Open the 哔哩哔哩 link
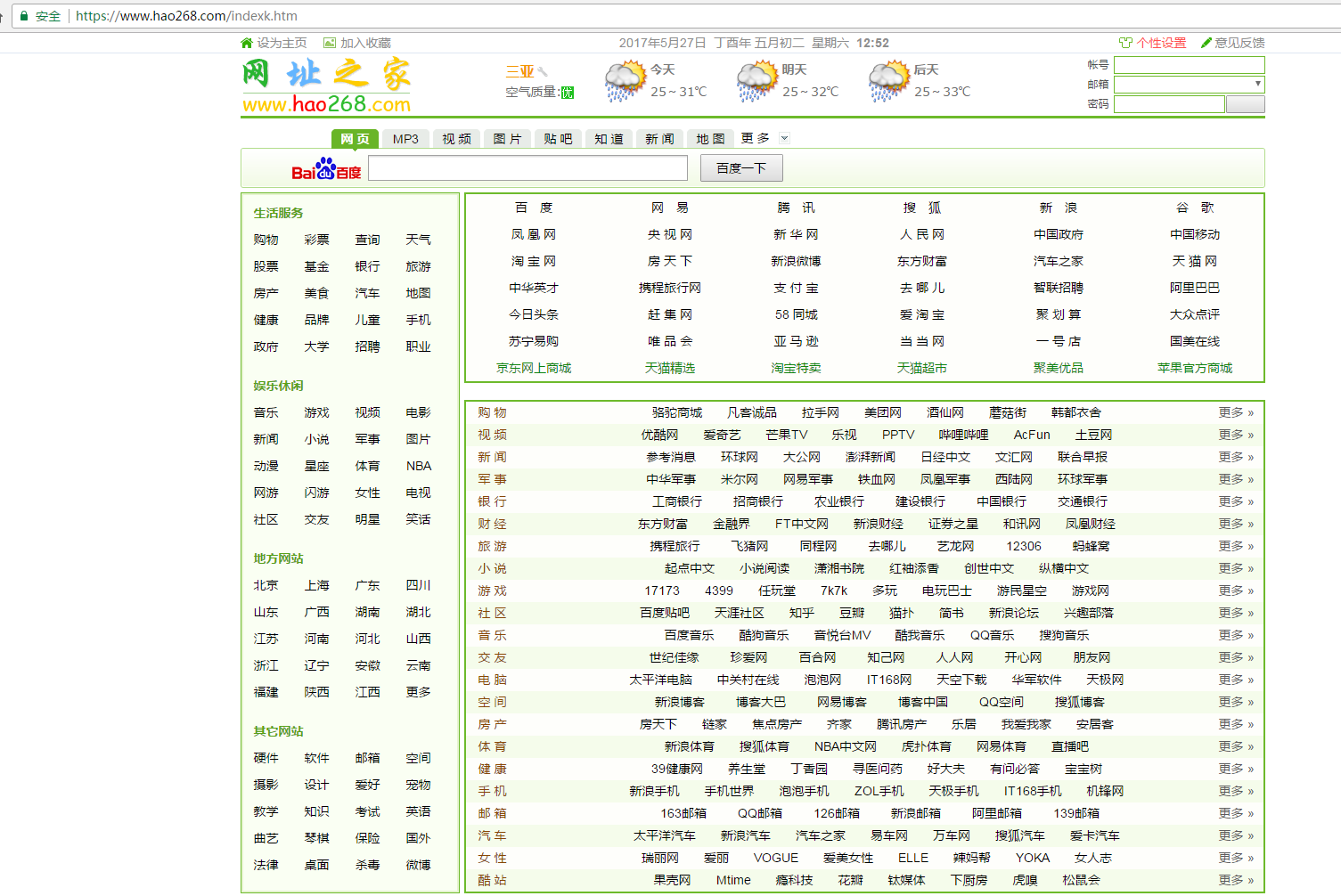This screenshot has width=1341, height=896. tap(963, 435)
